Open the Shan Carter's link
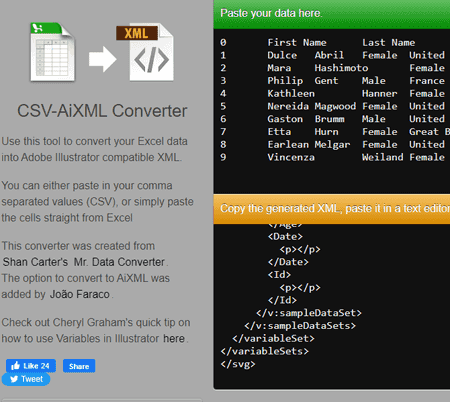450x402 pixels. coord(35,262)
